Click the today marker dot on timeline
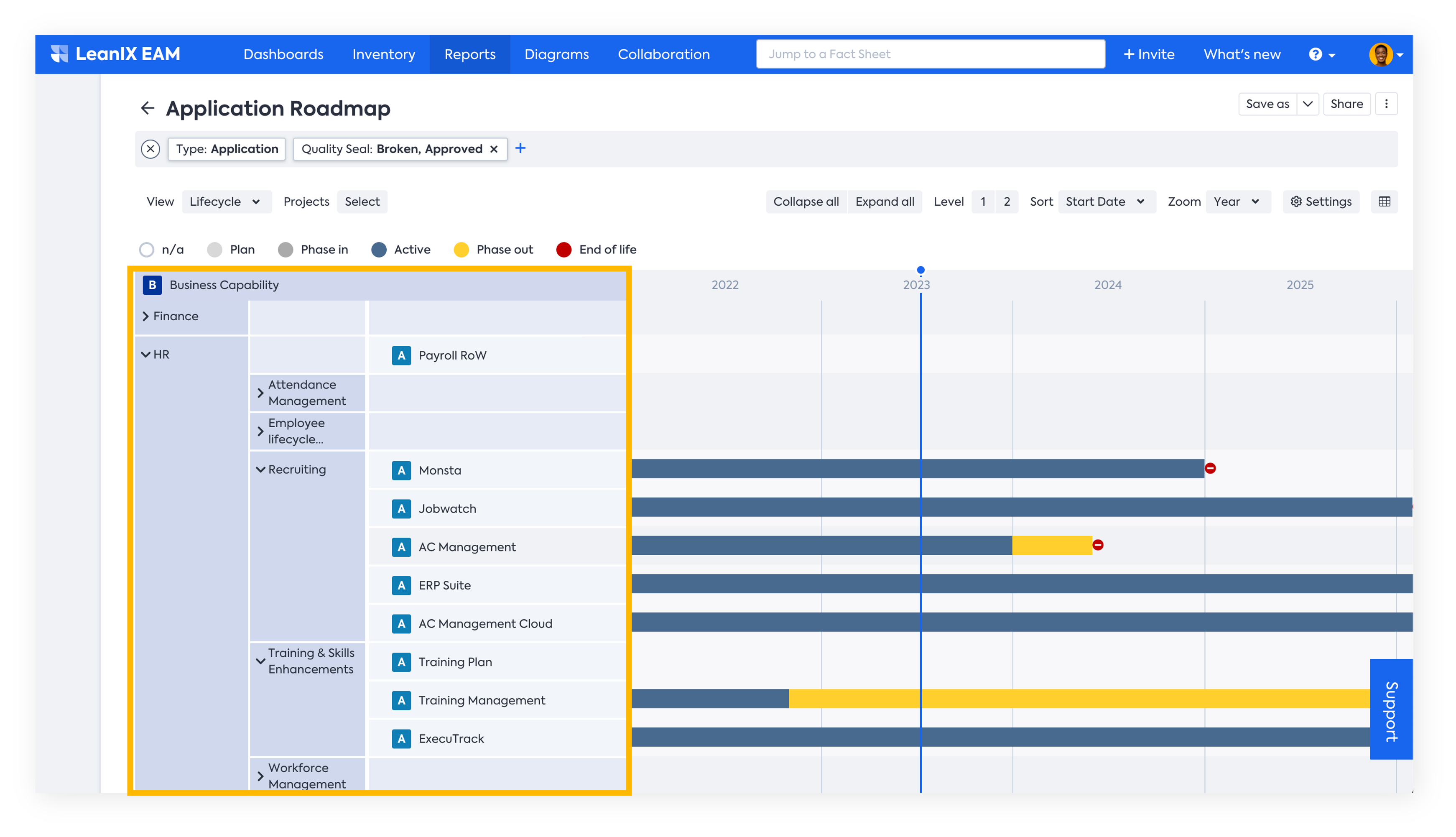The width and height of the screenshot is (1456, 837). (x=920, y=270)
